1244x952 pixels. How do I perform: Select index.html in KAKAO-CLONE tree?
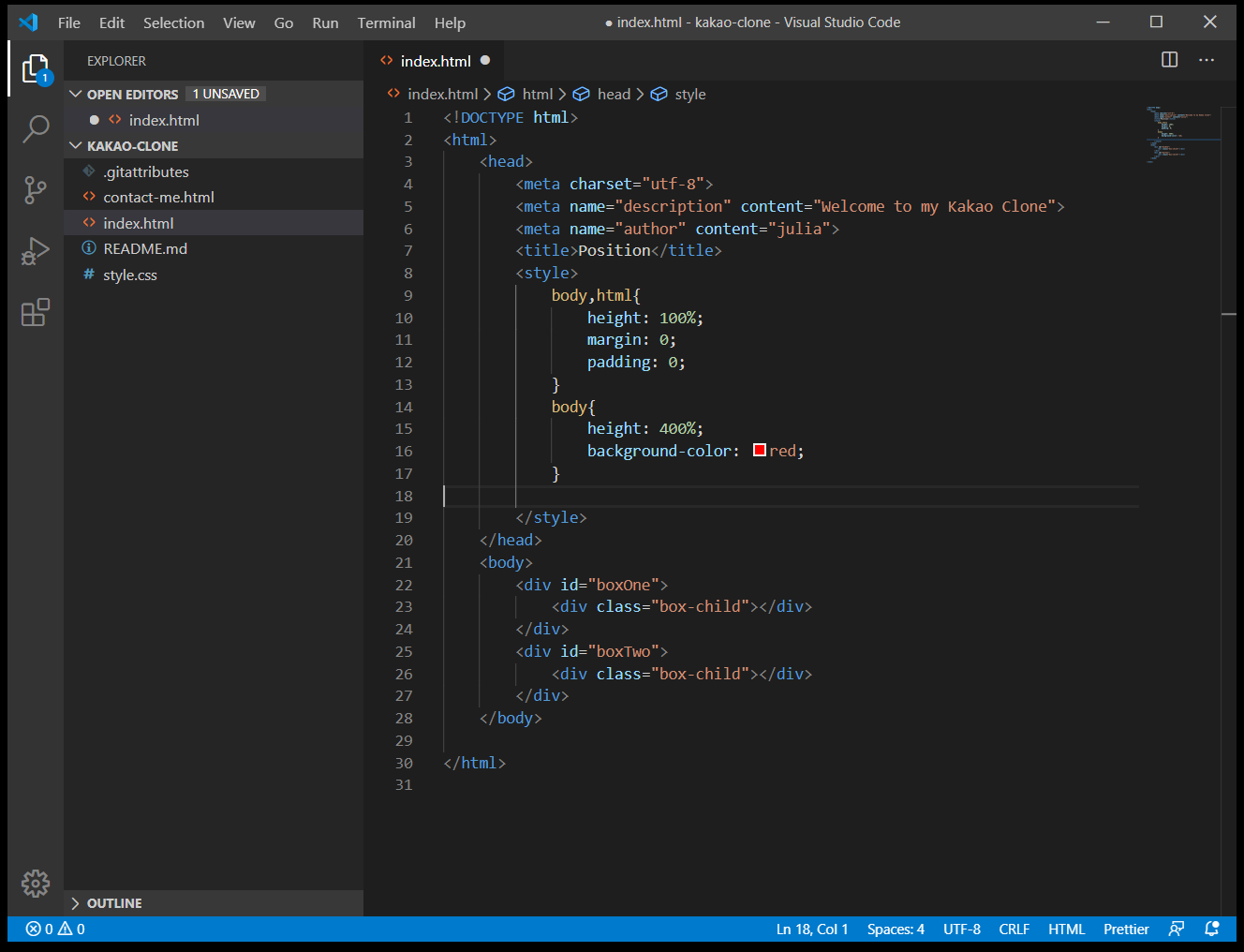(x=214, y=223)
